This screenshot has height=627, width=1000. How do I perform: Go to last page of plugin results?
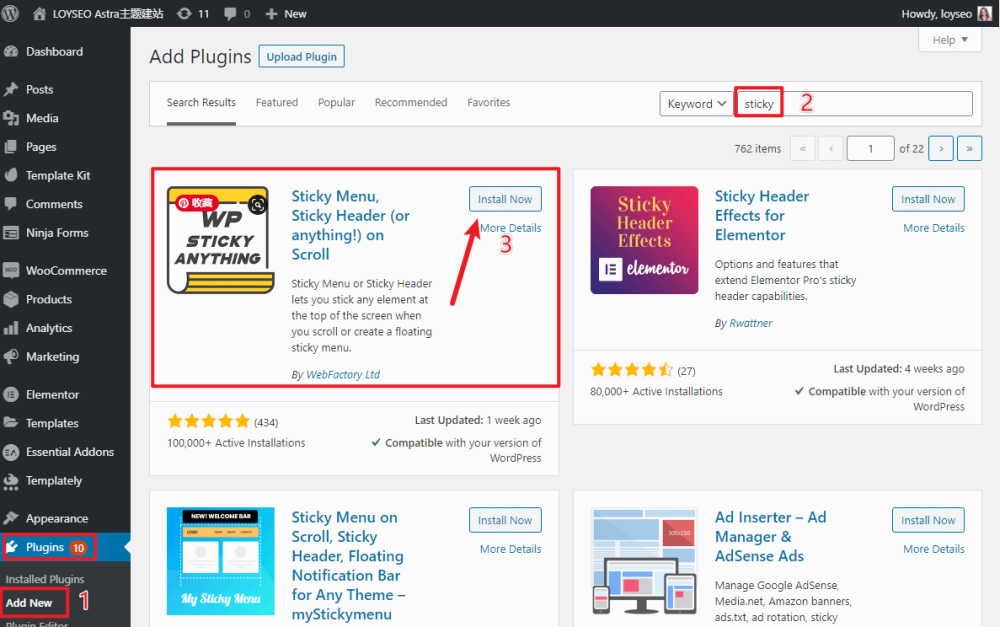pos(969,149)
